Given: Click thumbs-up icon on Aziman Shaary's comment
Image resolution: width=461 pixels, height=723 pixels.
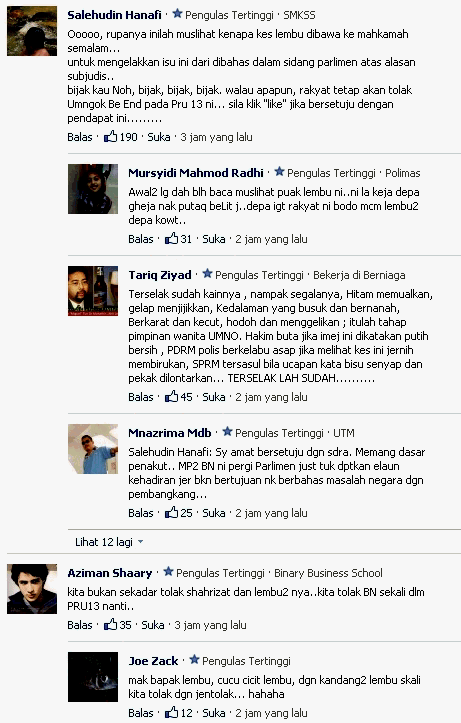Looking at the screenshot, I should tap(111, 624).
